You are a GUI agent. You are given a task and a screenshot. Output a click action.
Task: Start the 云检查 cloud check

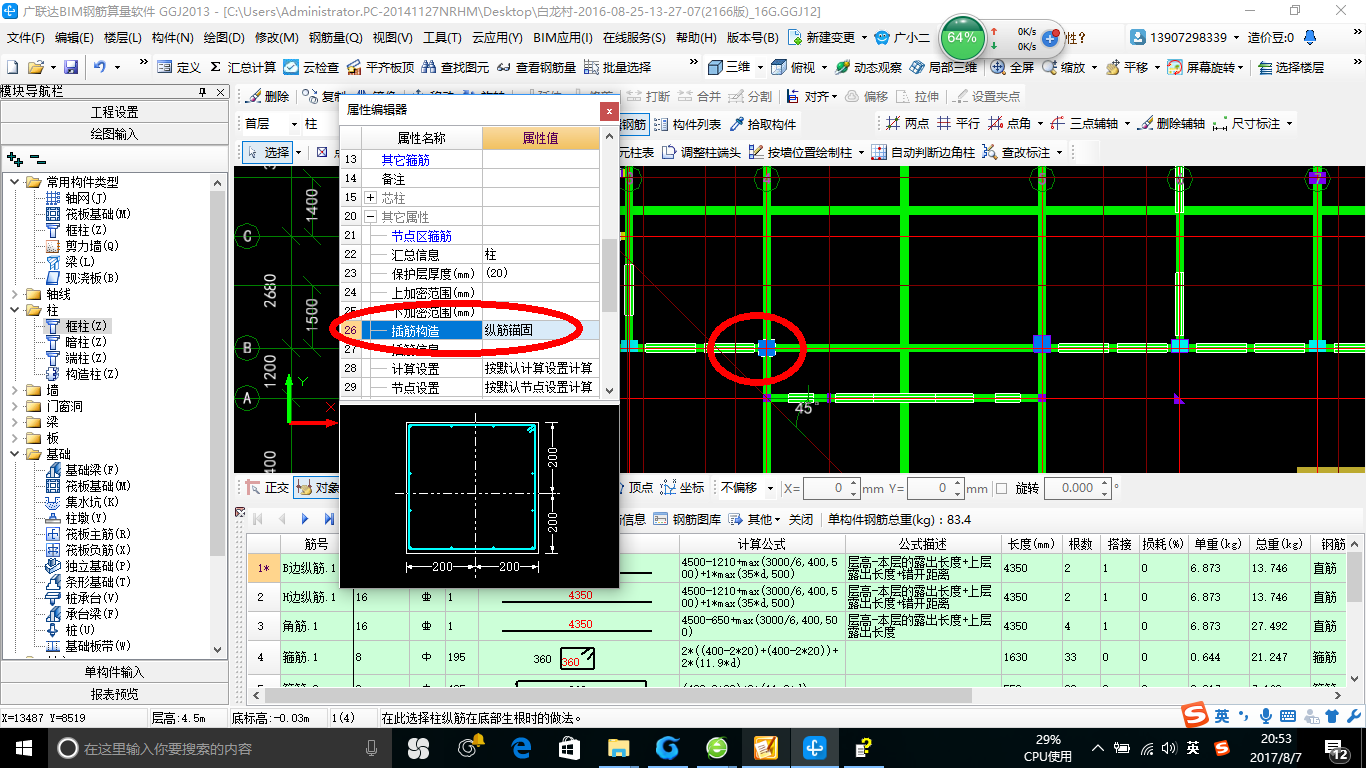pos(311,67)
